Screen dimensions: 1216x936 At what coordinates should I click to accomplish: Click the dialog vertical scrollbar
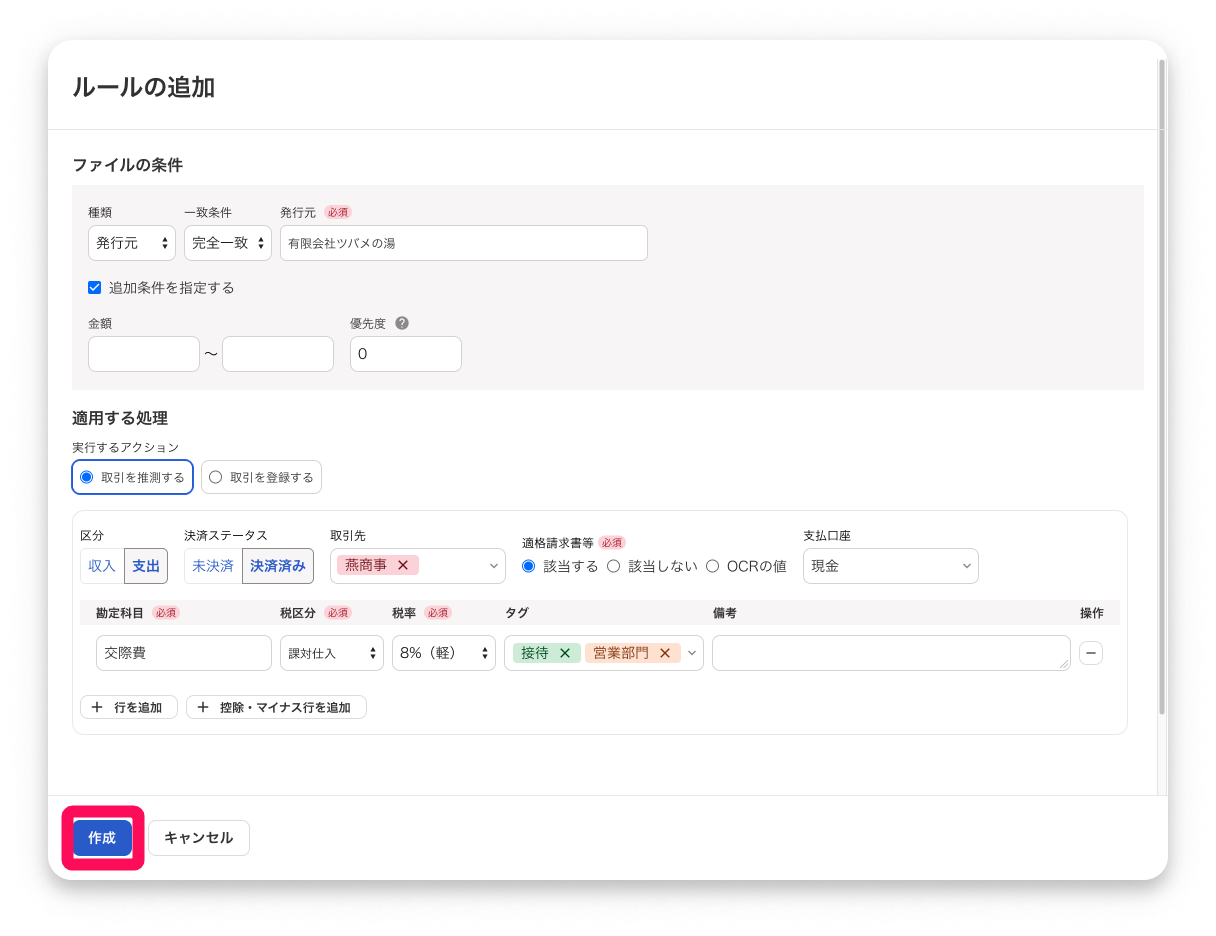coord(1162,387)
